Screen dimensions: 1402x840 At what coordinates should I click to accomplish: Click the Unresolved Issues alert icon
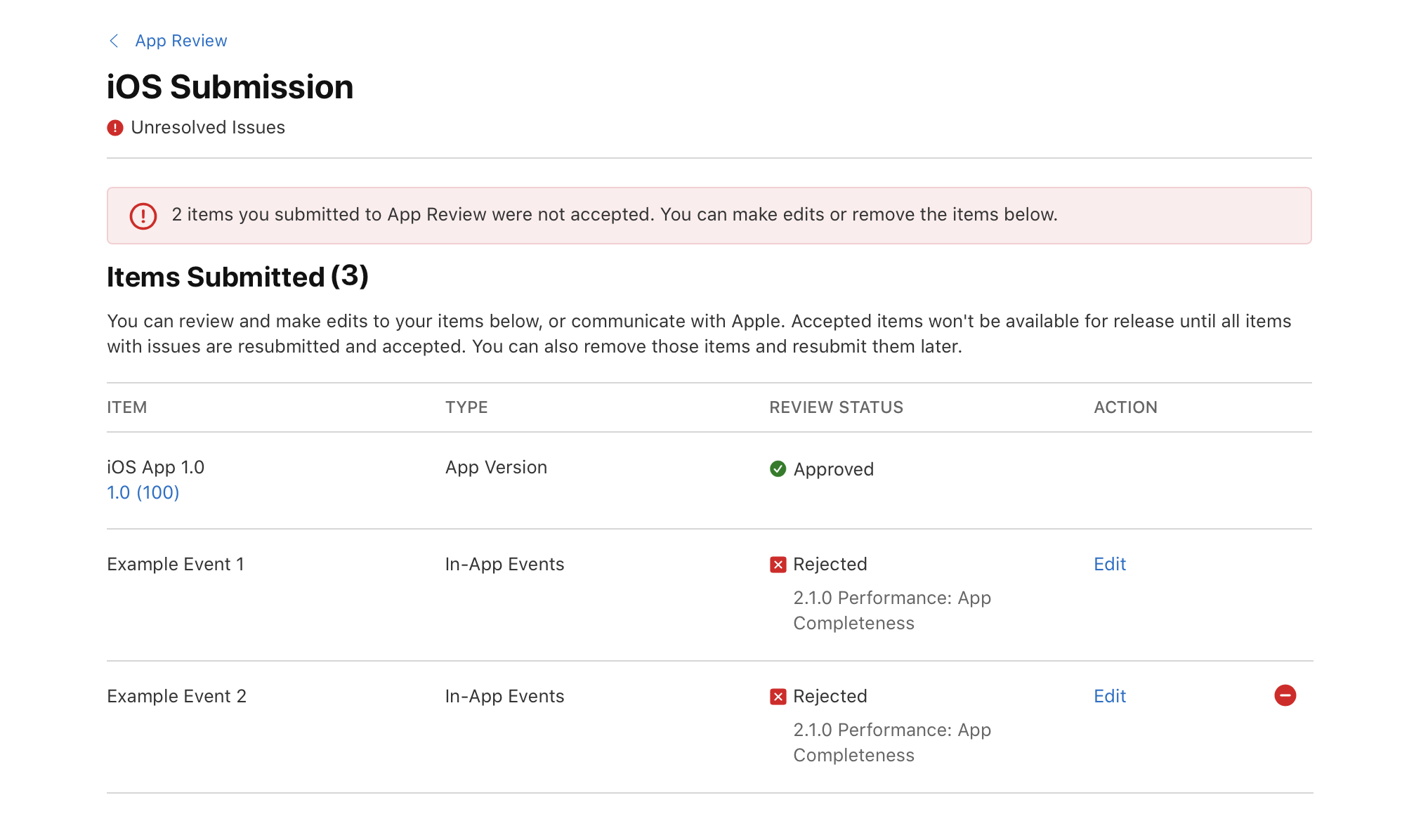tap(114, 127)
